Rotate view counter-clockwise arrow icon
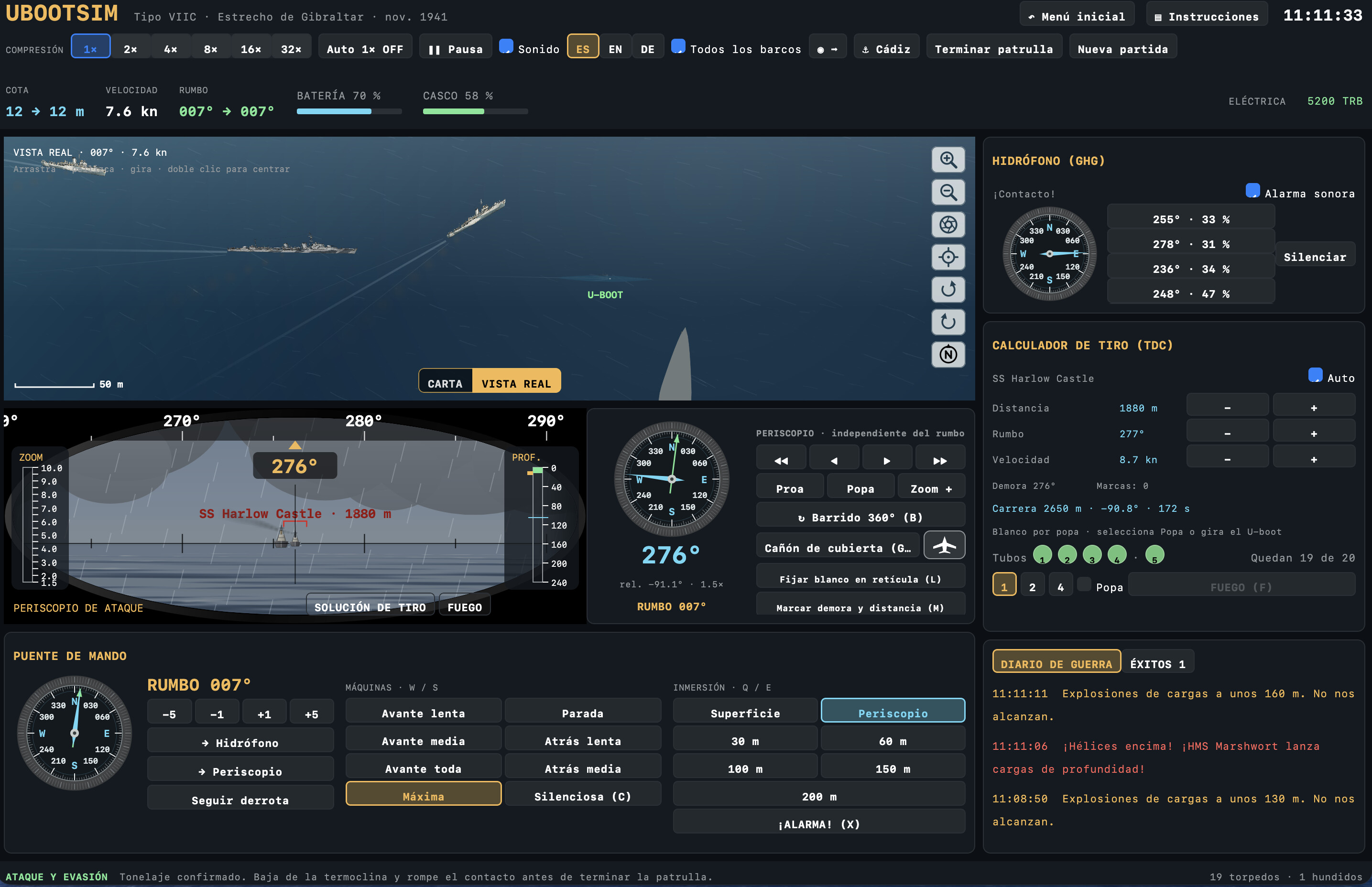The image size is (1372, 887). pos(947,322)
